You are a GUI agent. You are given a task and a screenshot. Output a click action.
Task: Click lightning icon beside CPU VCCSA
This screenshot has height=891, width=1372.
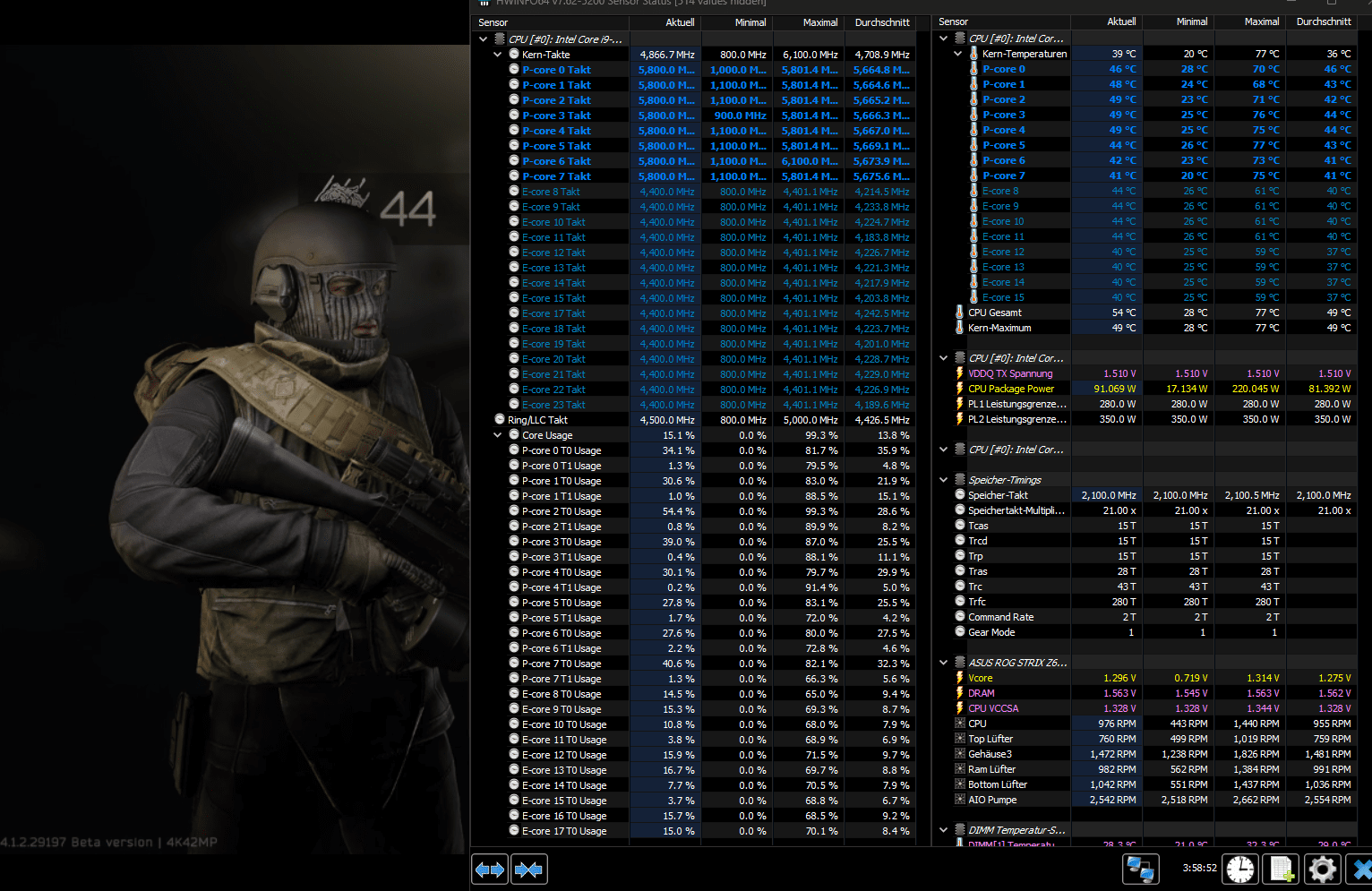click(960, 708)
